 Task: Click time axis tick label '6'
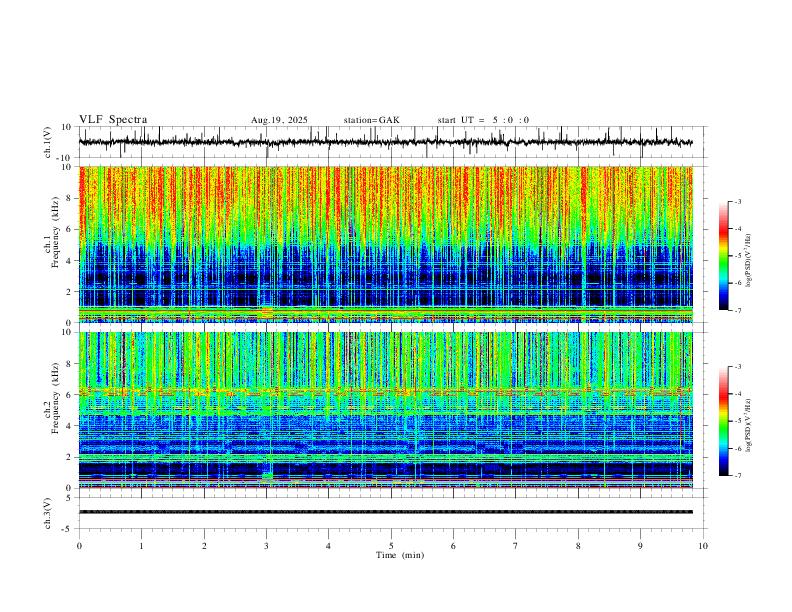(x=453, y=546)
